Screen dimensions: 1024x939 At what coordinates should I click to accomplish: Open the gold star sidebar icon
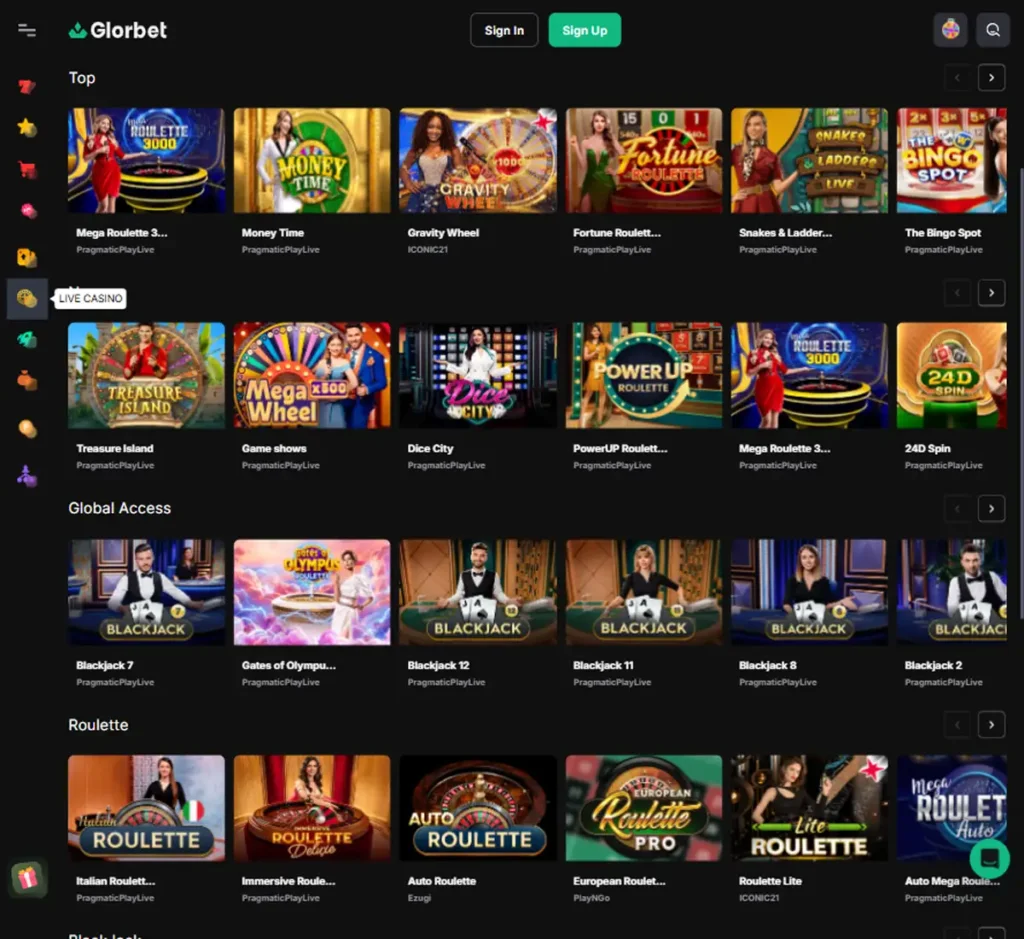tap(27, 127)
